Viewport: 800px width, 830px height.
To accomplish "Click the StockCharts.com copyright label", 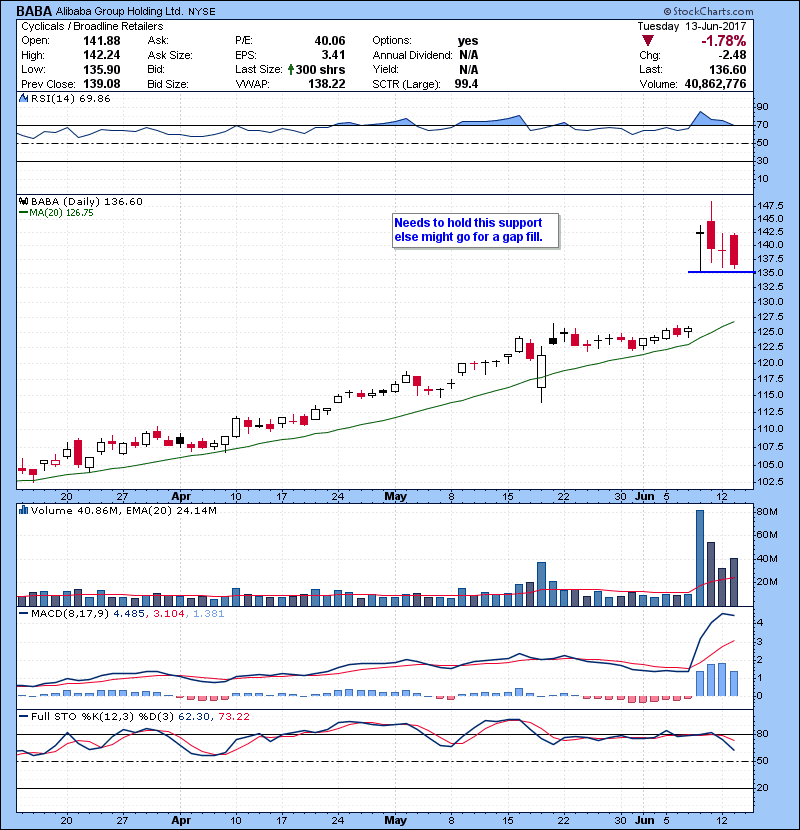I will [708, 11].
